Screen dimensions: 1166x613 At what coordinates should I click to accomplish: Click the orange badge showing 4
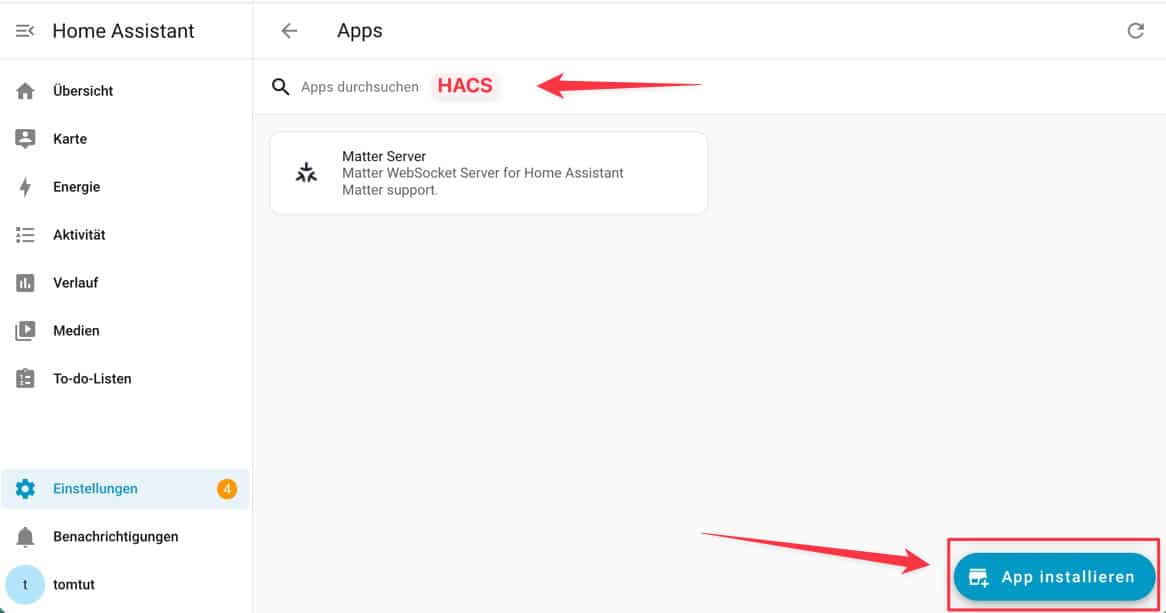[x=227, y=489]
